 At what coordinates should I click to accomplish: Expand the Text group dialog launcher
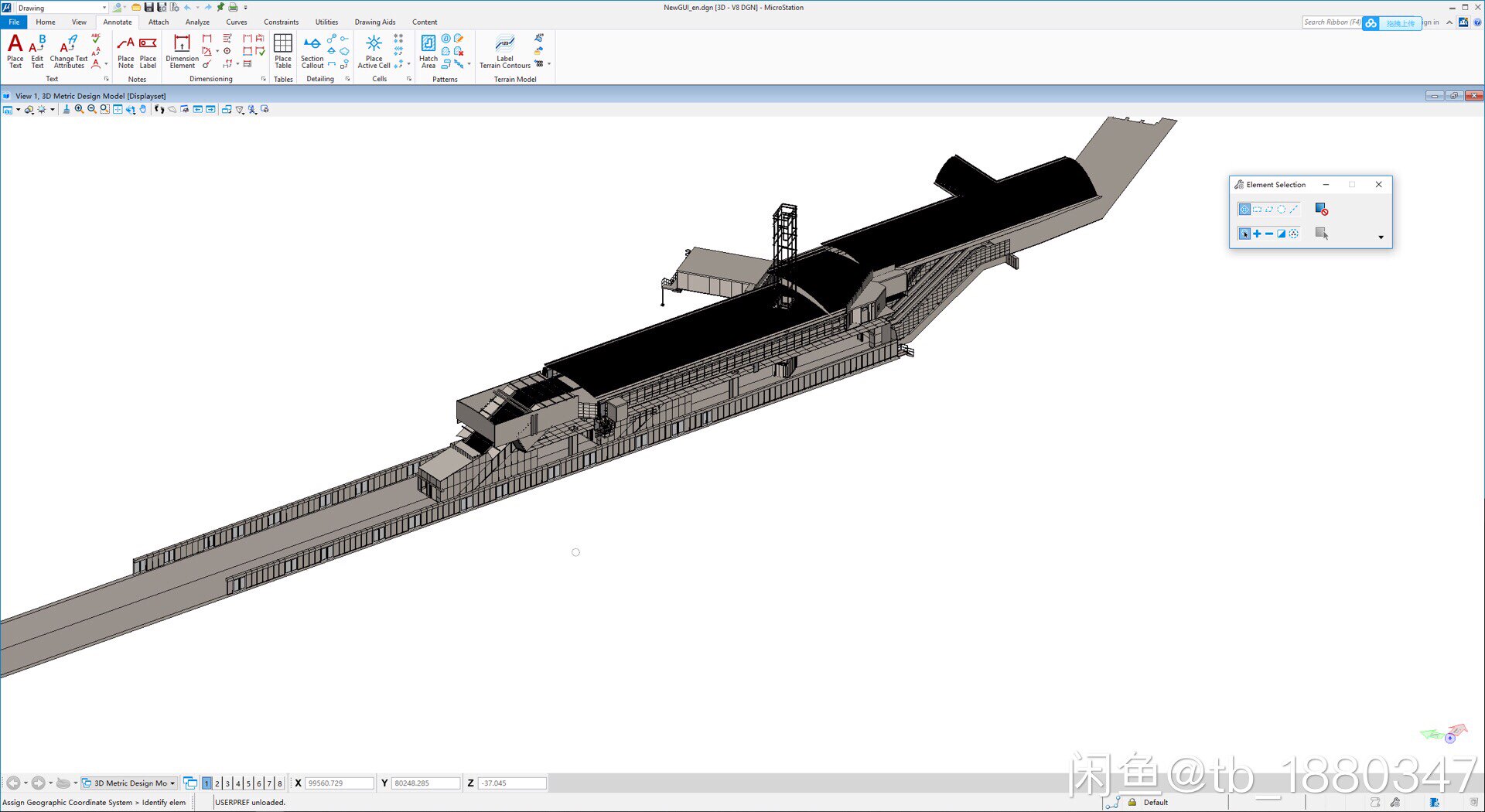pos(106,79)
